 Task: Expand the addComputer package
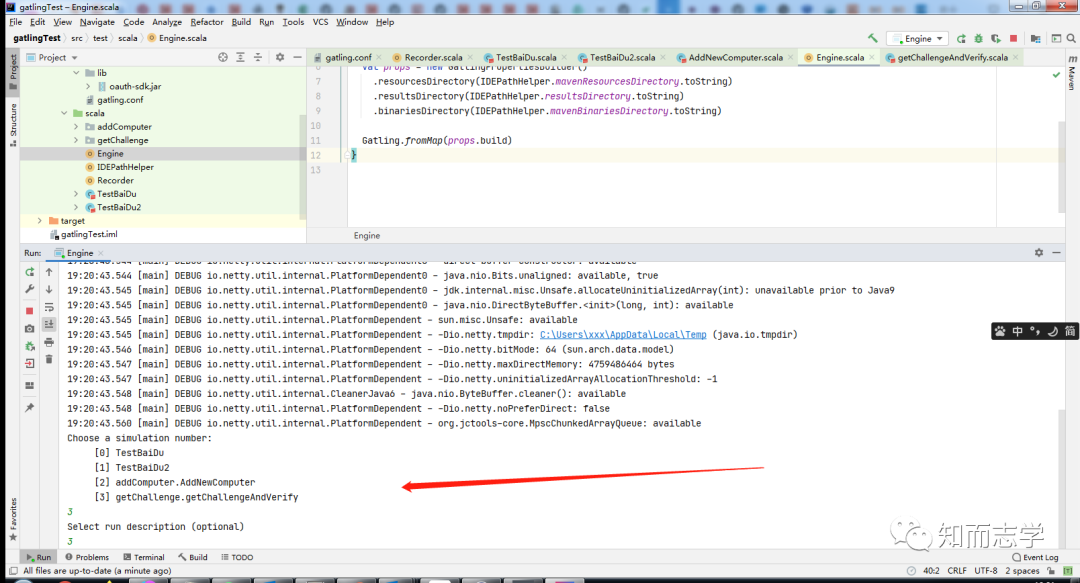click(76, 127)
